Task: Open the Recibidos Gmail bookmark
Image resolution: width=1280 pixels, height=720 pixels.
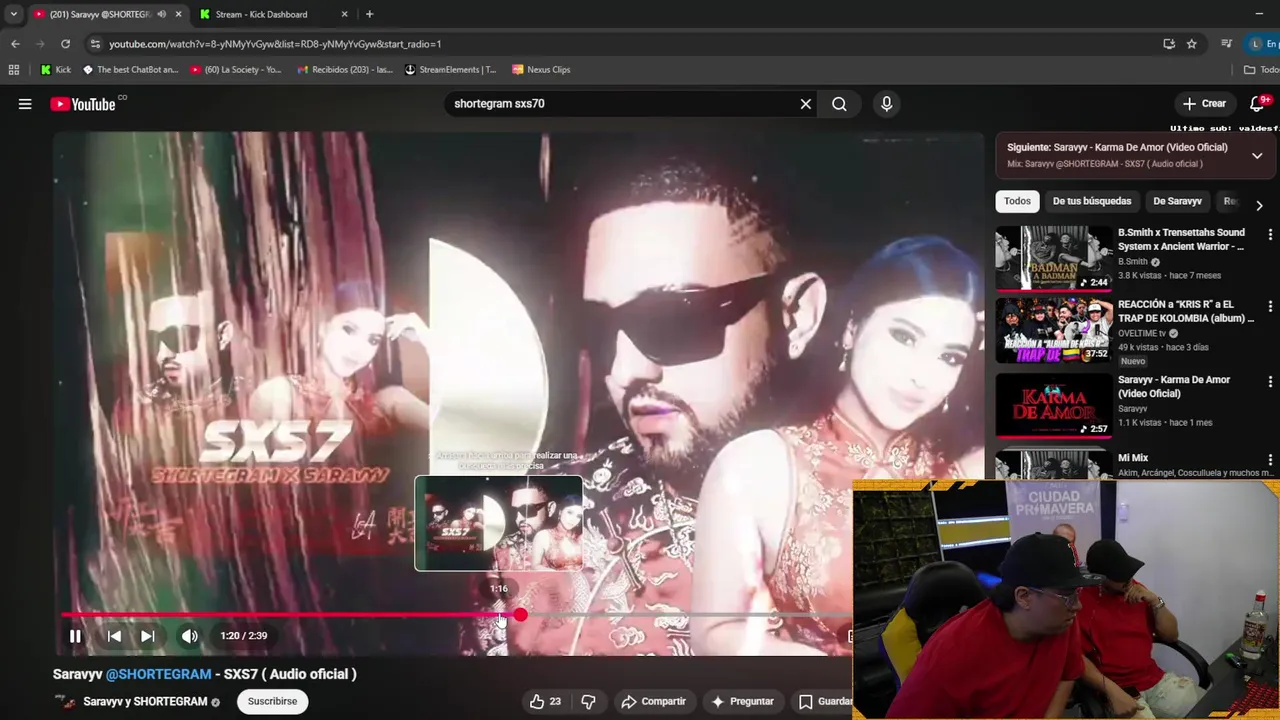Action: (x=344, y=70)
